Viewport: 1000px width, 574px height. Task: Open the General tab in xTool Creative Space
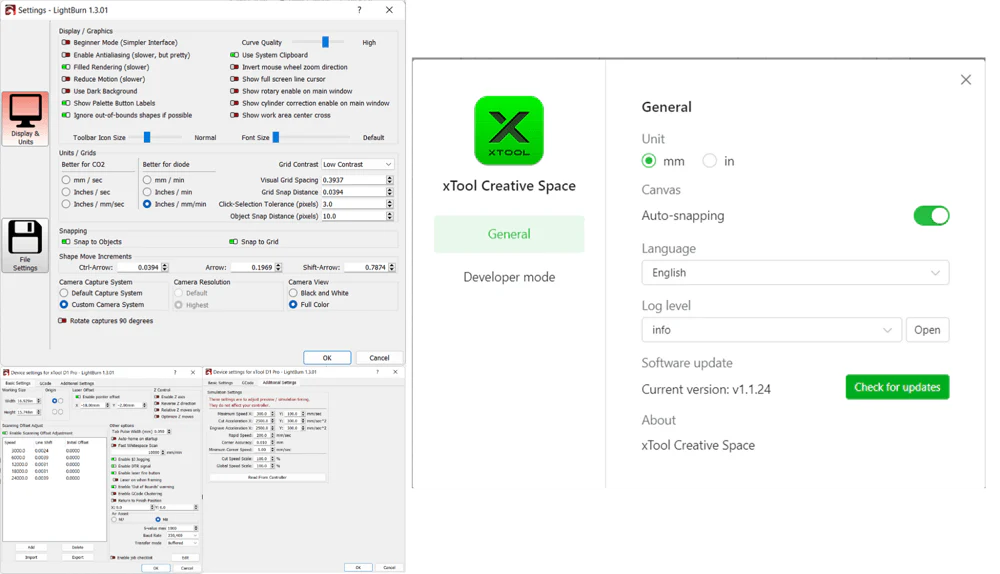coord(509,234)
